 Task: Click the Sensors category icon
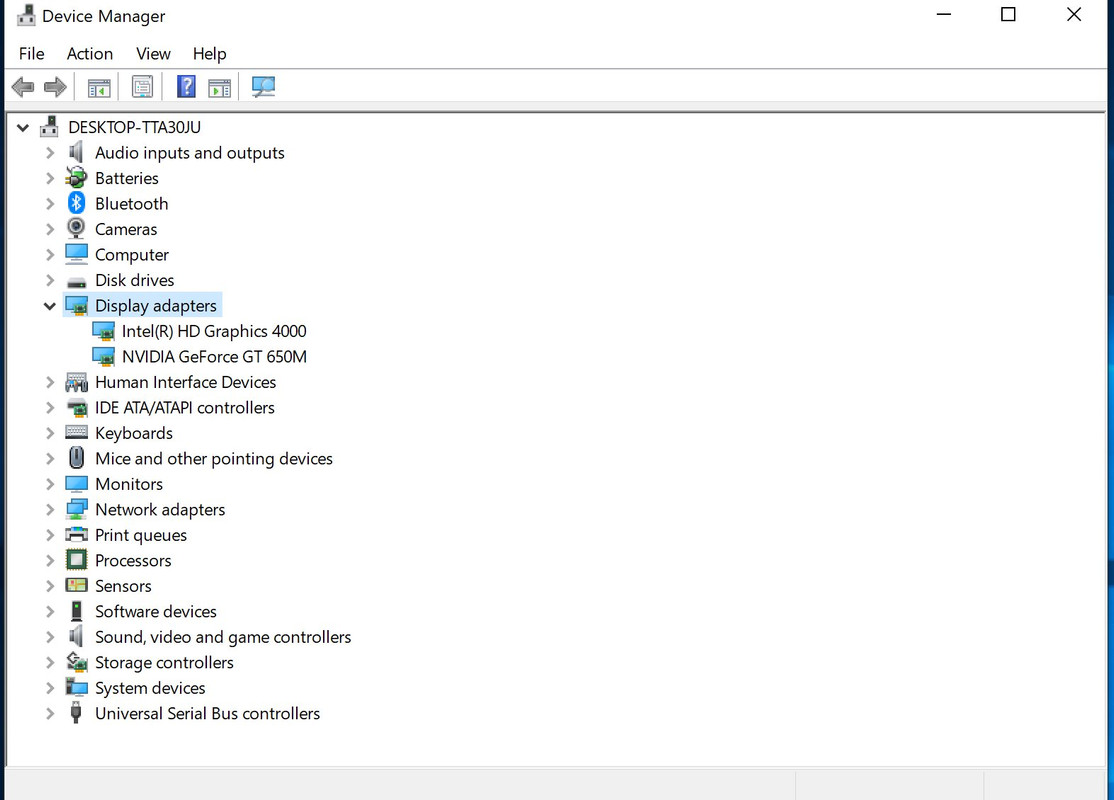76,585
